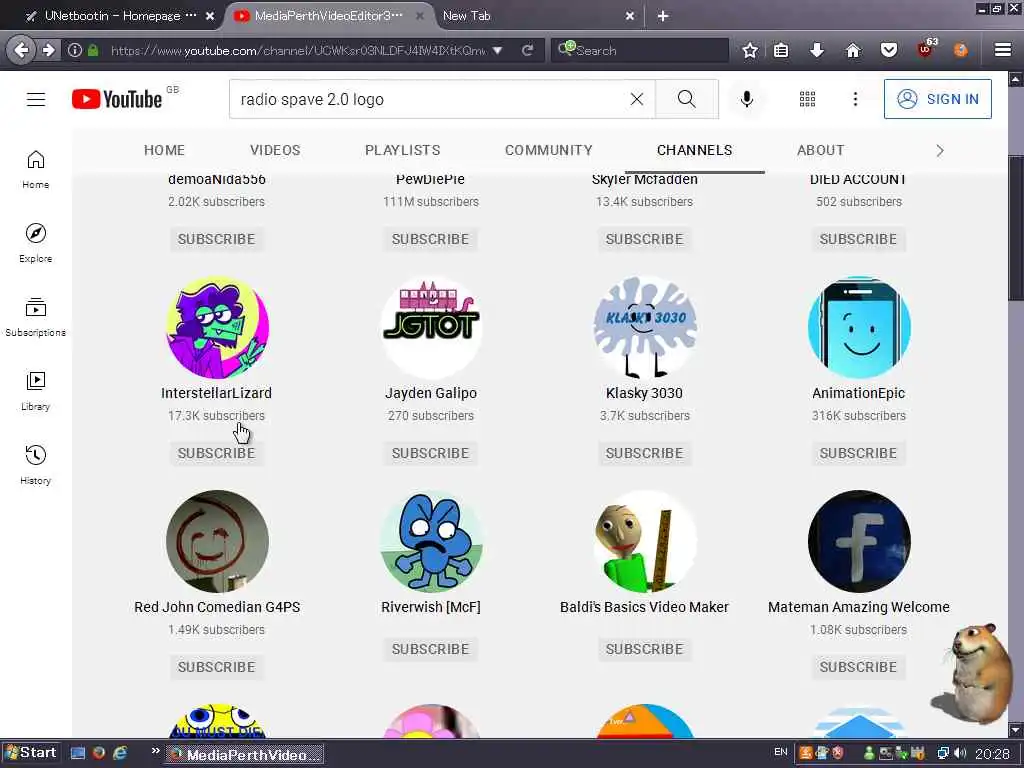Viewport: 1024px width, 768px height.
Task: Open the Windows Start button
Action: coord(31,753)
